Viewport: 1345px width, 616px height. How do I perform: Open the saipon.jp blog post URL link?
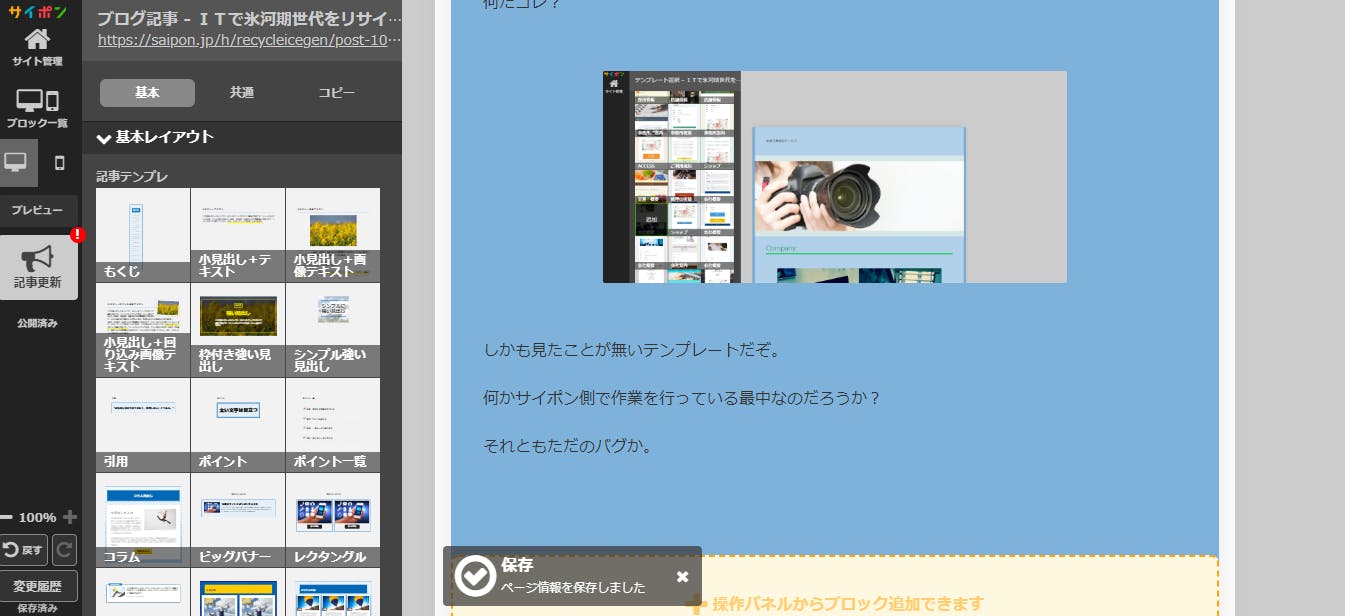point(249,41)
